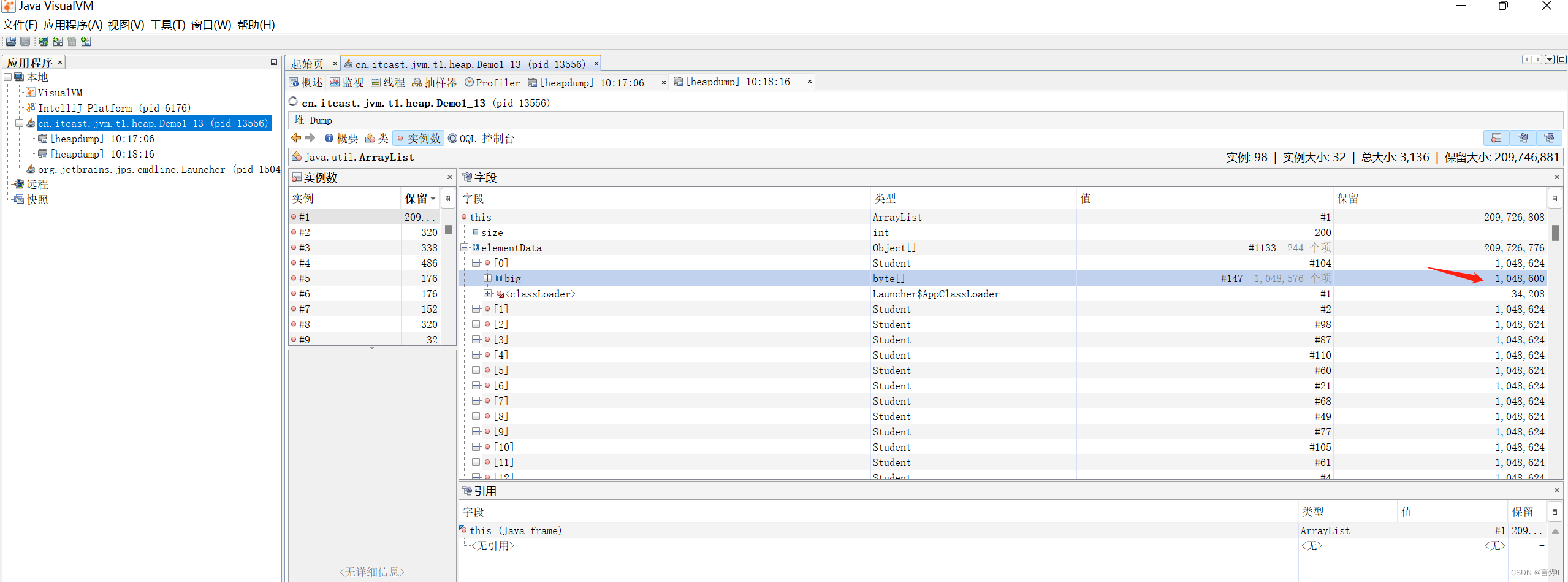1568x582 pixels.
Task: Open the View menu
Action: 126,25
